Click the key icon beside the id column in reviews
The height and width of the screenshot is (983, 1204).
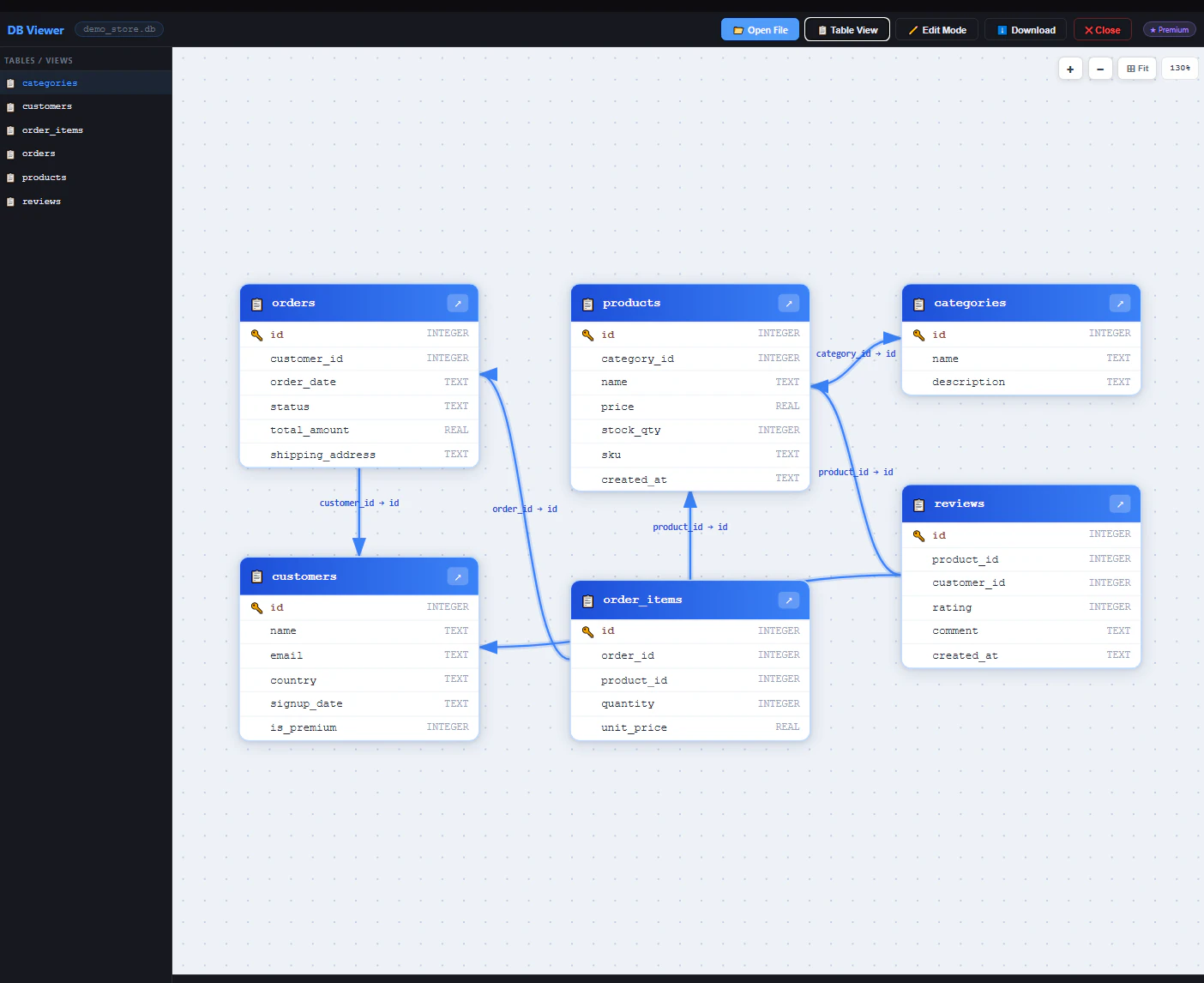[x=918, y=534]
